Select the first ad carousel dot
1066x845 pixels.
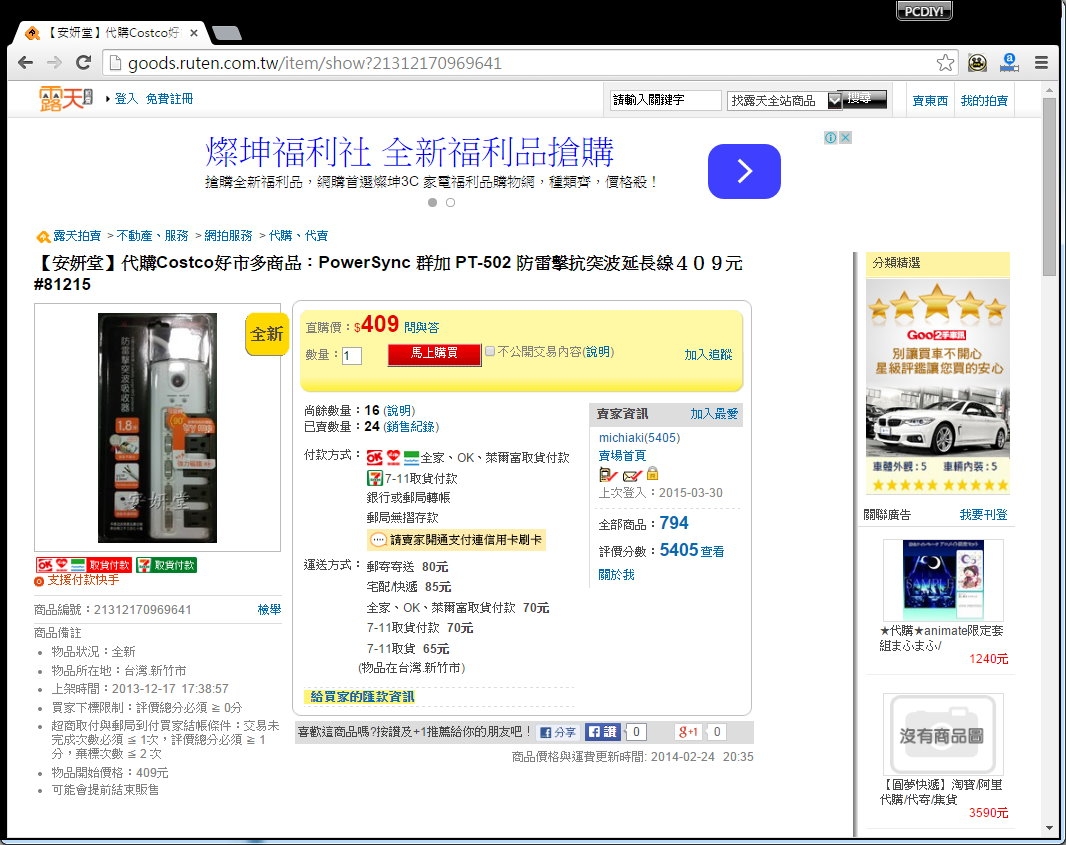click(x=432, y=203)
